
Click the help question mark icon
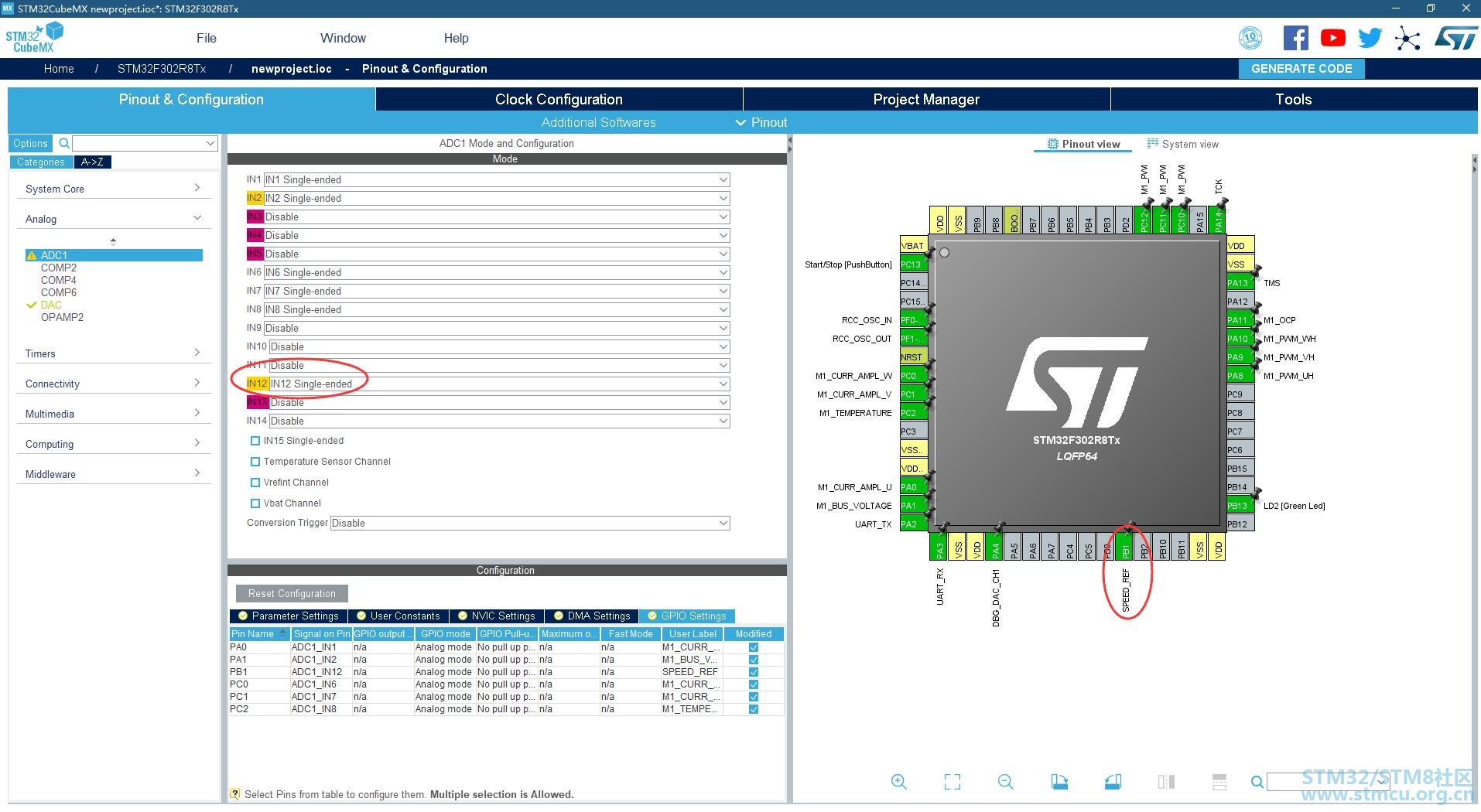click(234, 794)
